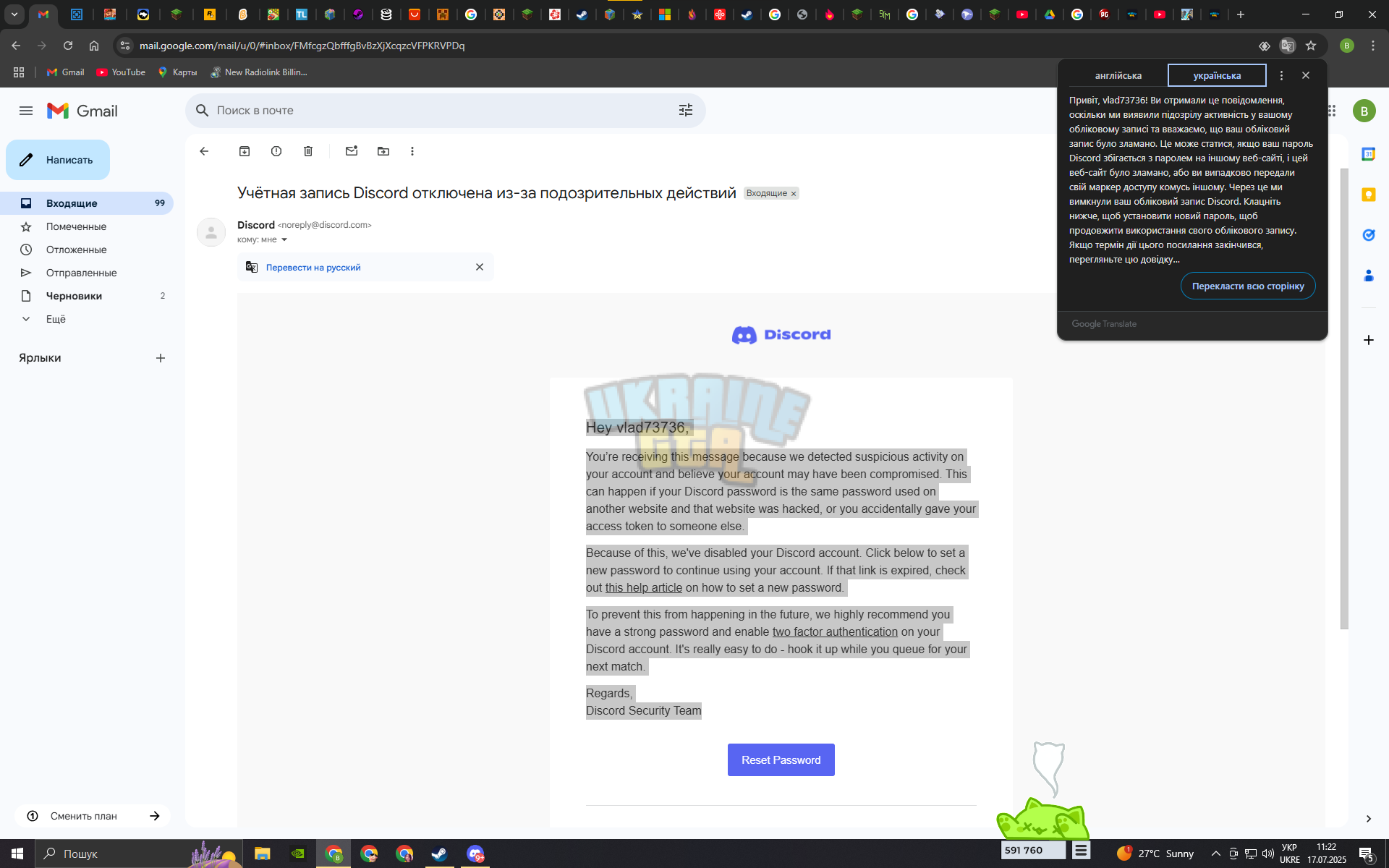Reload the page
1389x868 pixels.
(68, 46)
